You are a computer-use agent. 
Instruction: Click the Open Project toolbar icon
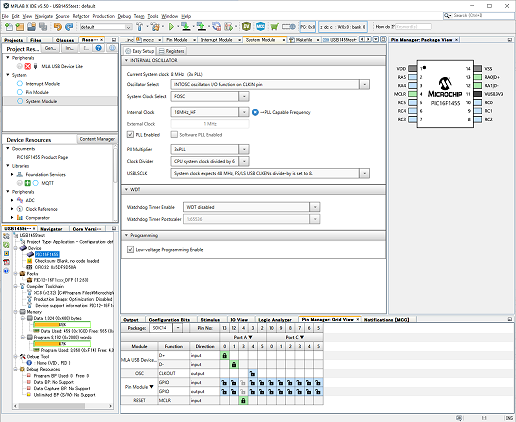pos(31,27)
